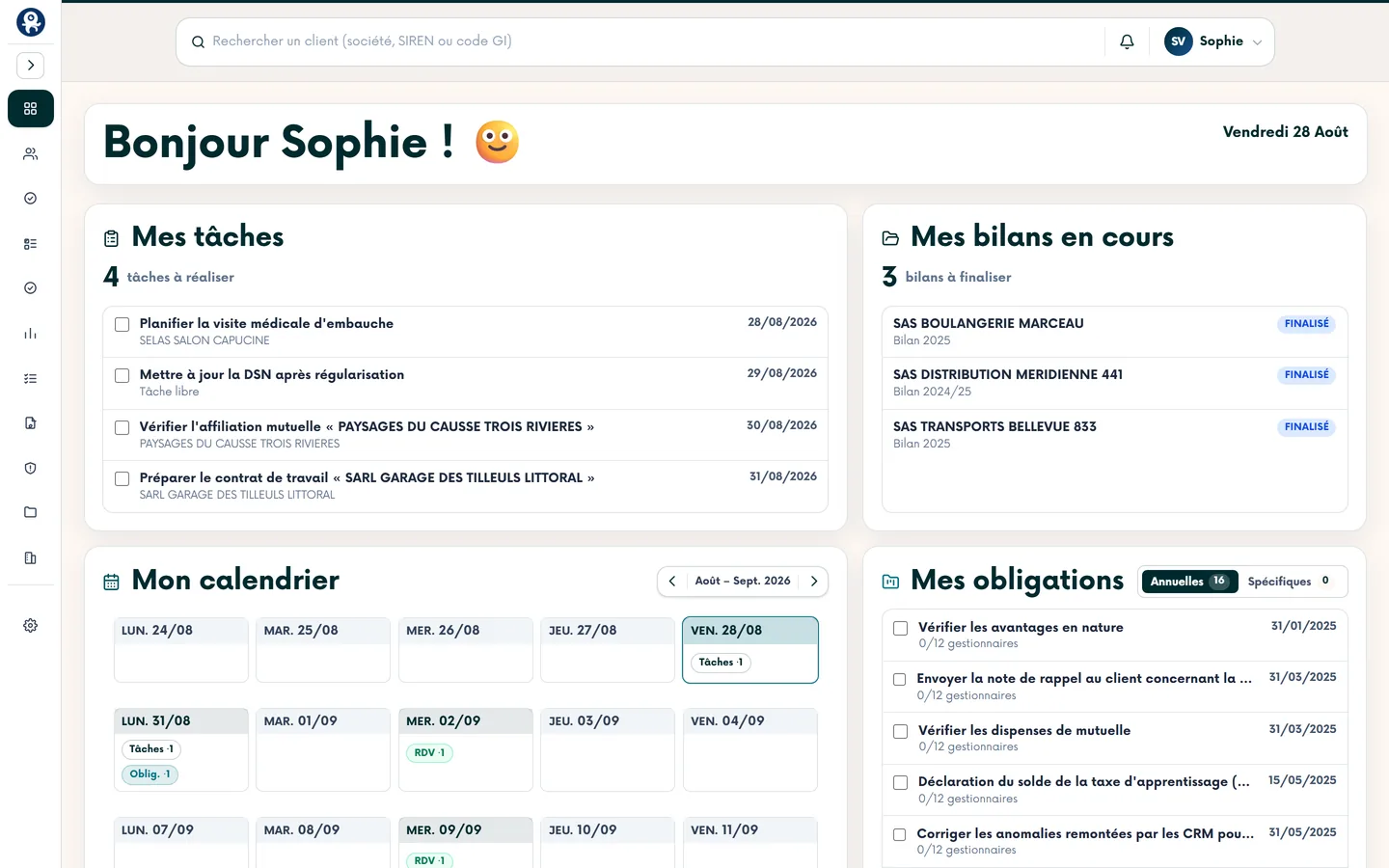
Task: Open the shield icon in sidebar
Action: [x=31, y=468]
